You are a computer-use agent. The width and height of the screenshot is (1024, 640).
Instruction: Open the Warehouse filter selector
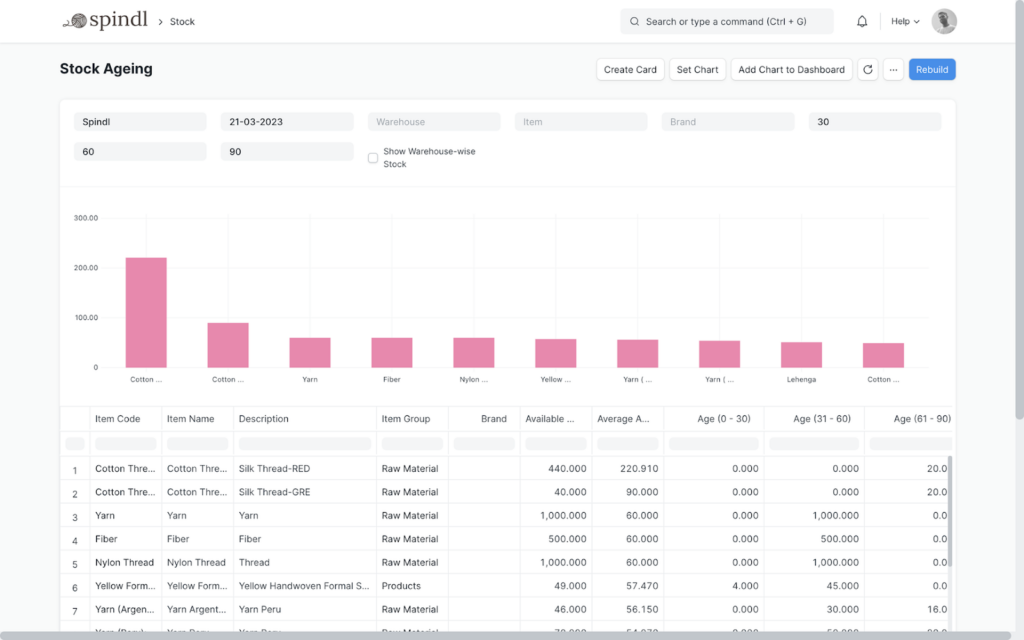pos(434,121)
